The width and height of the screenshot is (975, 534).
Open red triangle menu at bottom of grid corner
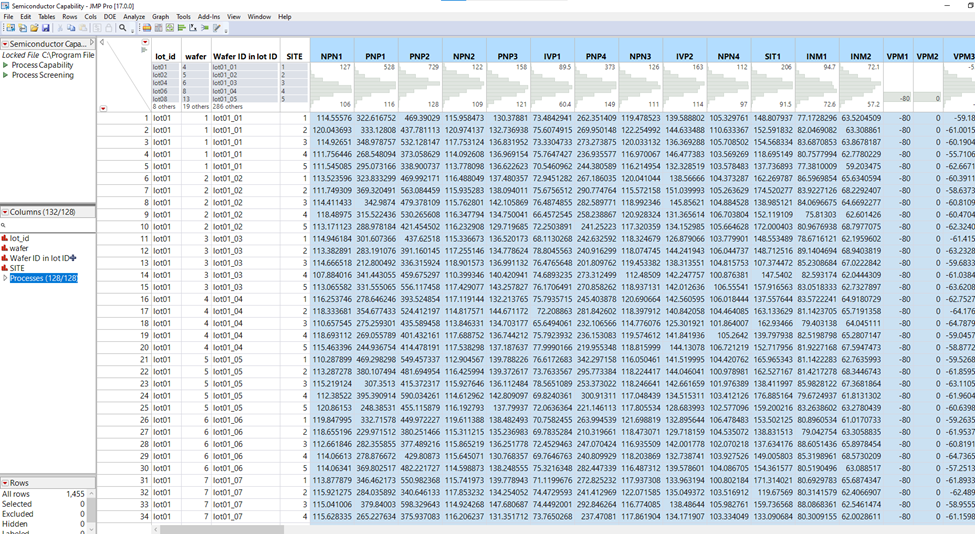(x=103, y=108)
